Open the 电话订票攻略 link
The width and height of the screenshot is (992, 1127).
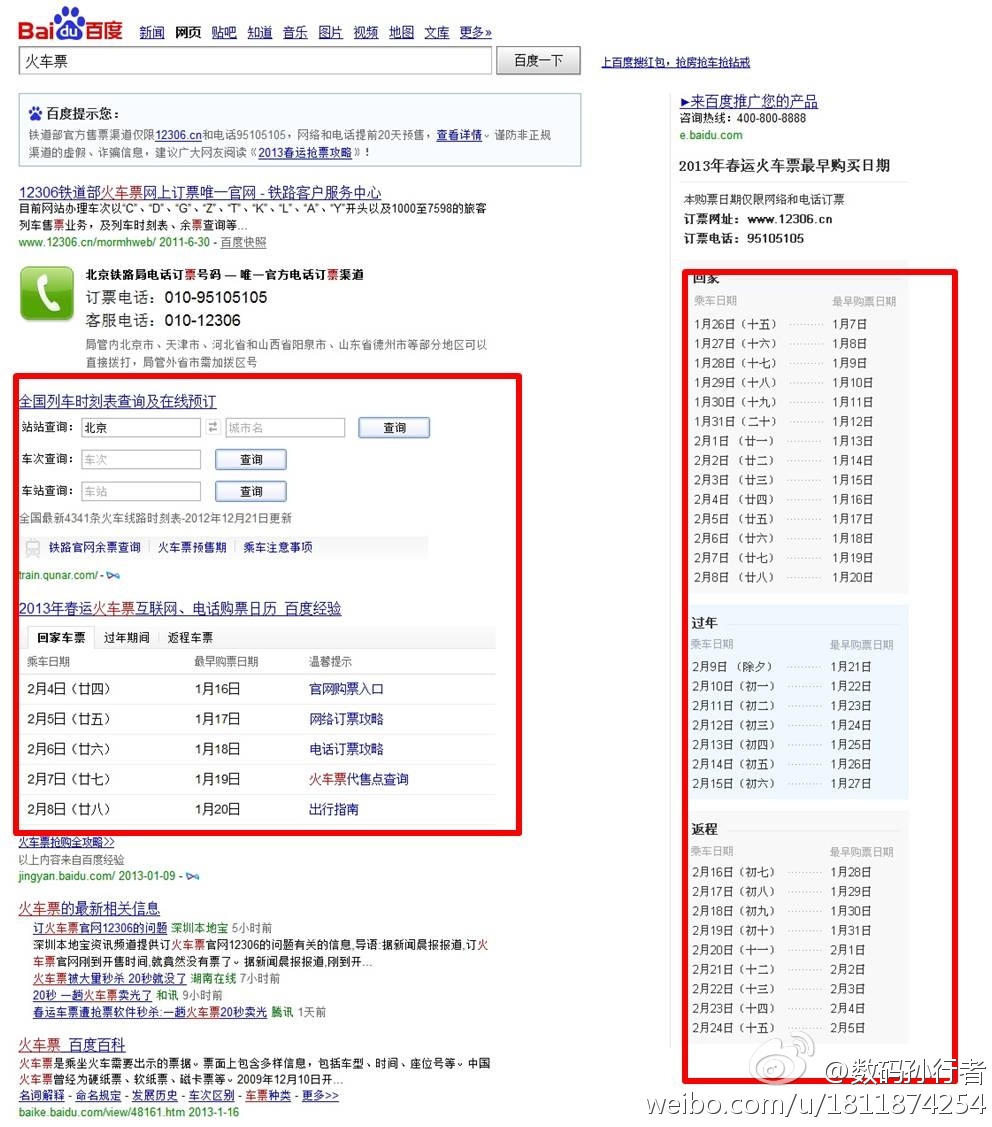pyautogui.click(x=346, y=749)
